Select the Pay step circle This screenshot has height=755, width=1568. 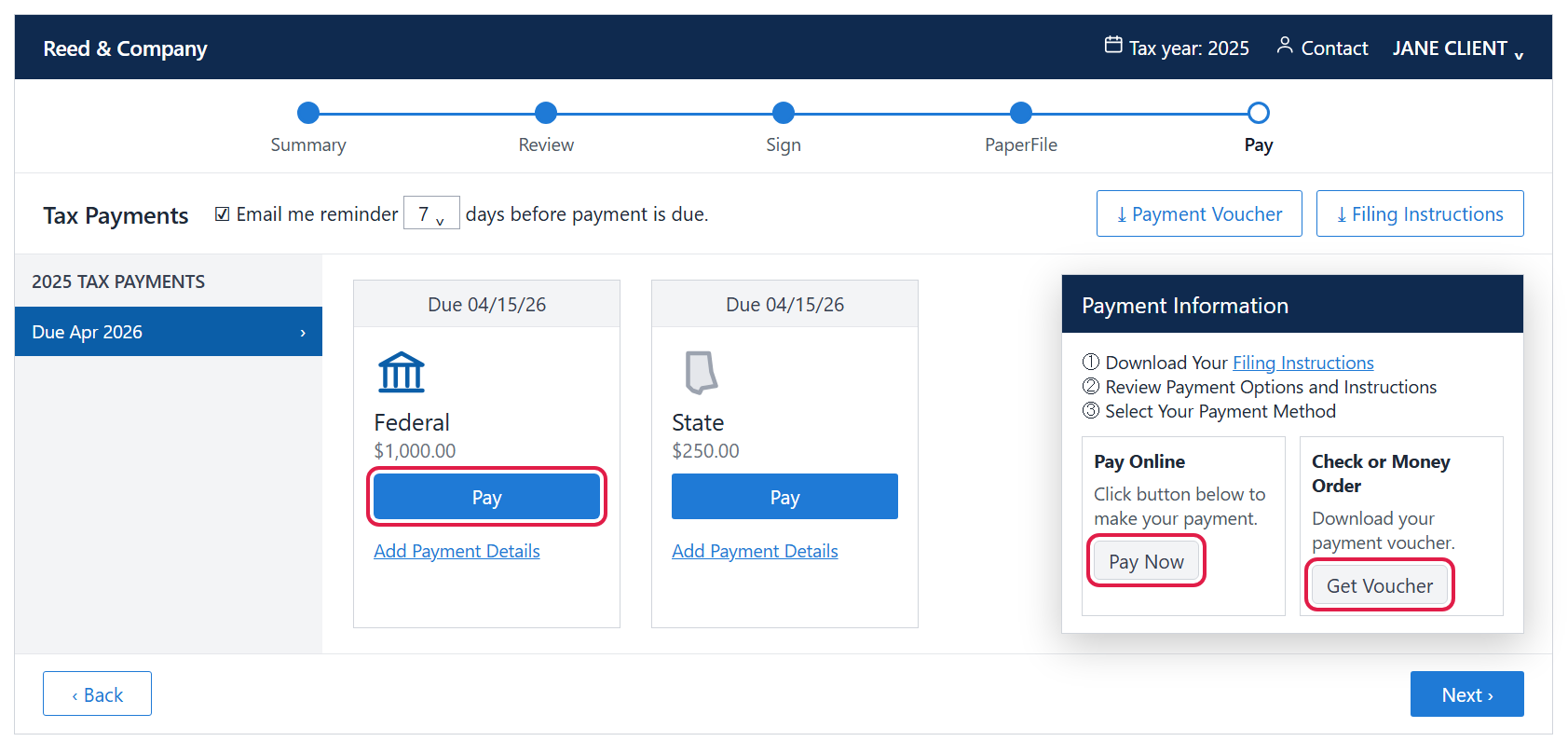click(x=1259, y=113)
